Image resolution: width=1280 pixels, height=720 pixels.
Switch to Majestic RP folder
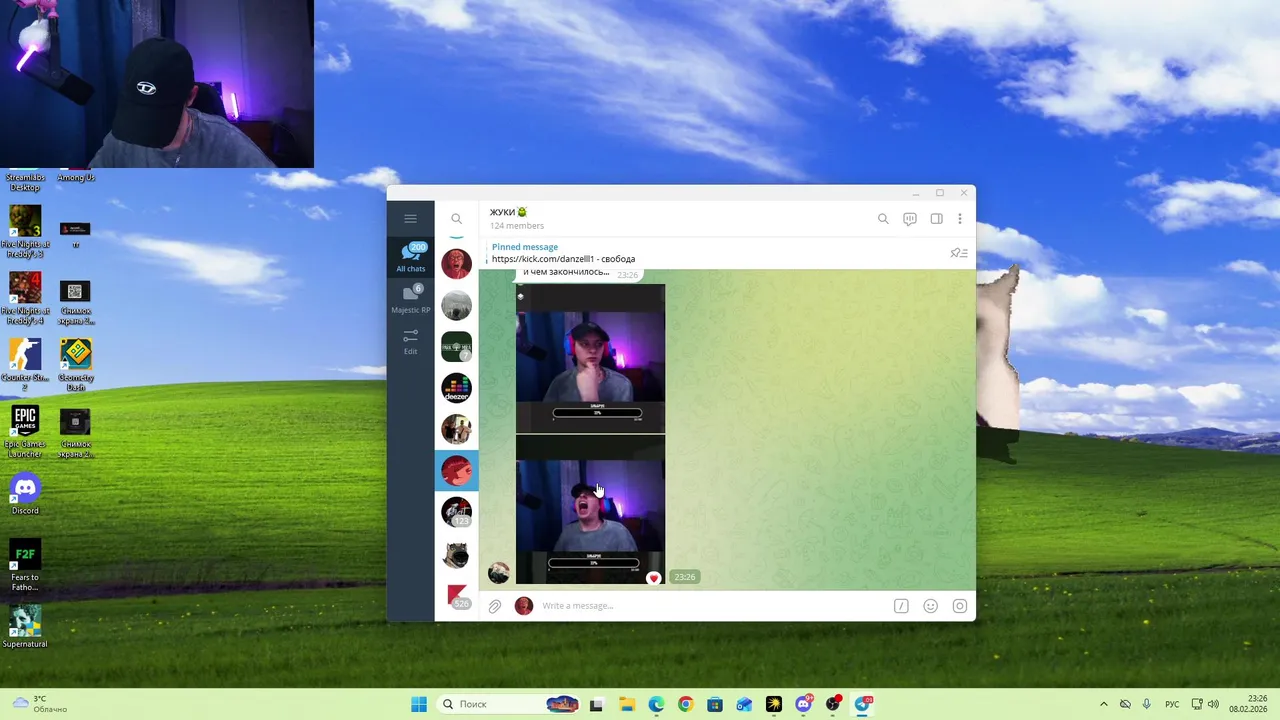pyautogui.click(x=410, y=300)
